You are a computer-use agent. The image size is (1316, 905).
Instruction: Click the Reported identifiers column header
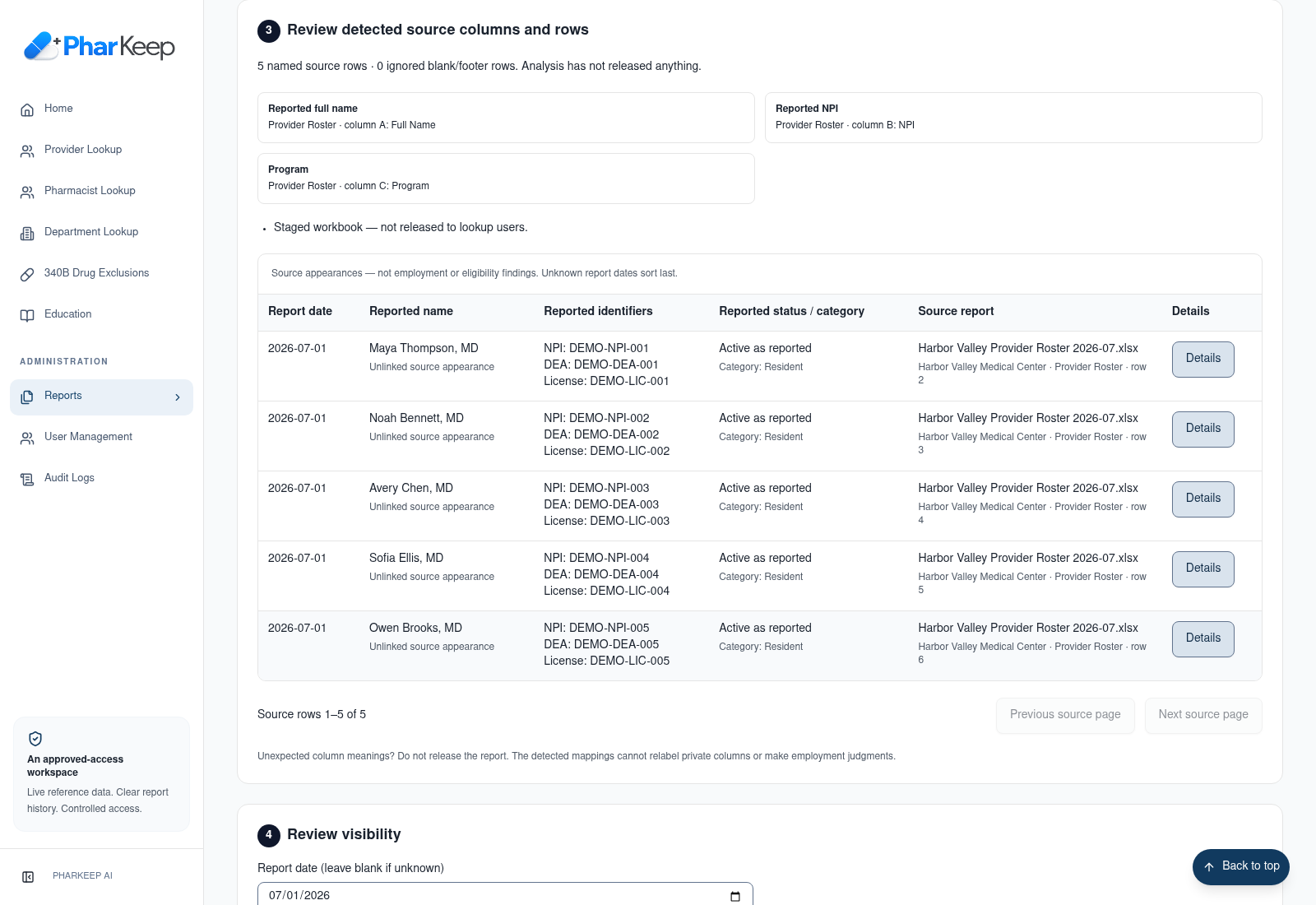(598, 311)
